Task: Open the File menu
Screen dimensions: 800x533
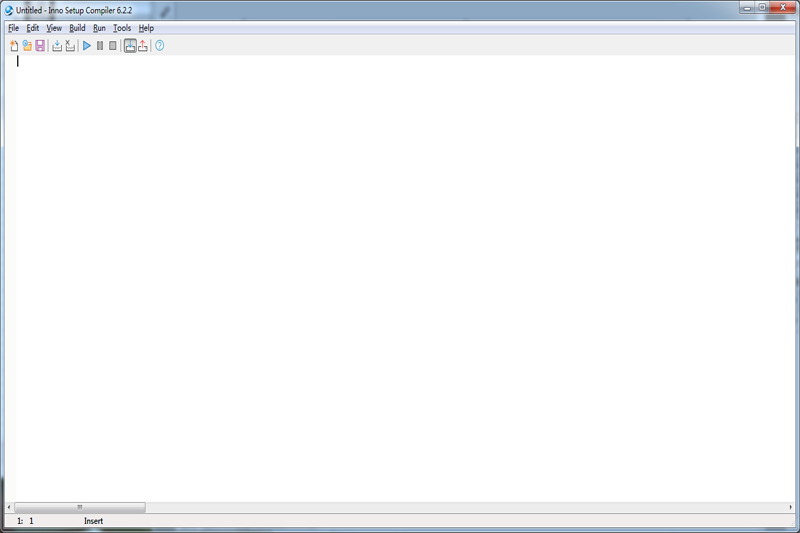Action: coord(13,28)
